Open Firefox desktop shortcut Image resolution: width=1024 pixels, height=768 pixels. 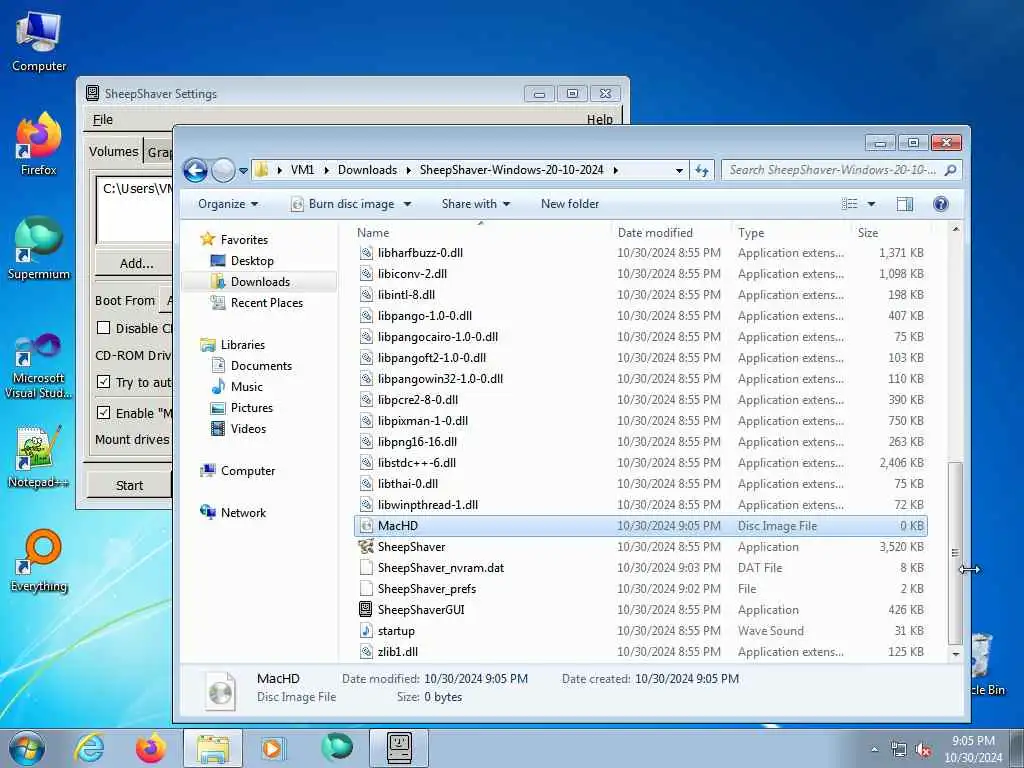(39, 144)
